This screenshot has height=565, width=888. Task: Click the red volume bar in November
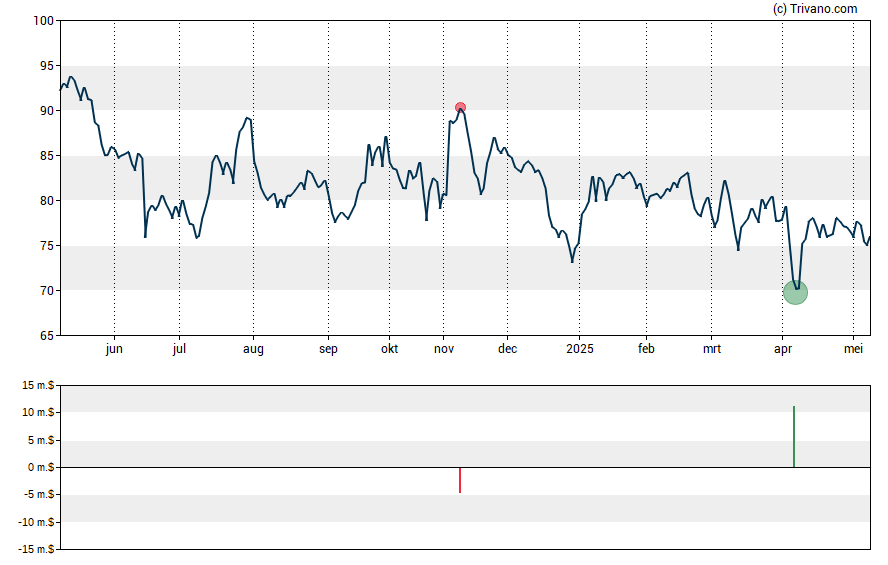(x=460, y=480)
